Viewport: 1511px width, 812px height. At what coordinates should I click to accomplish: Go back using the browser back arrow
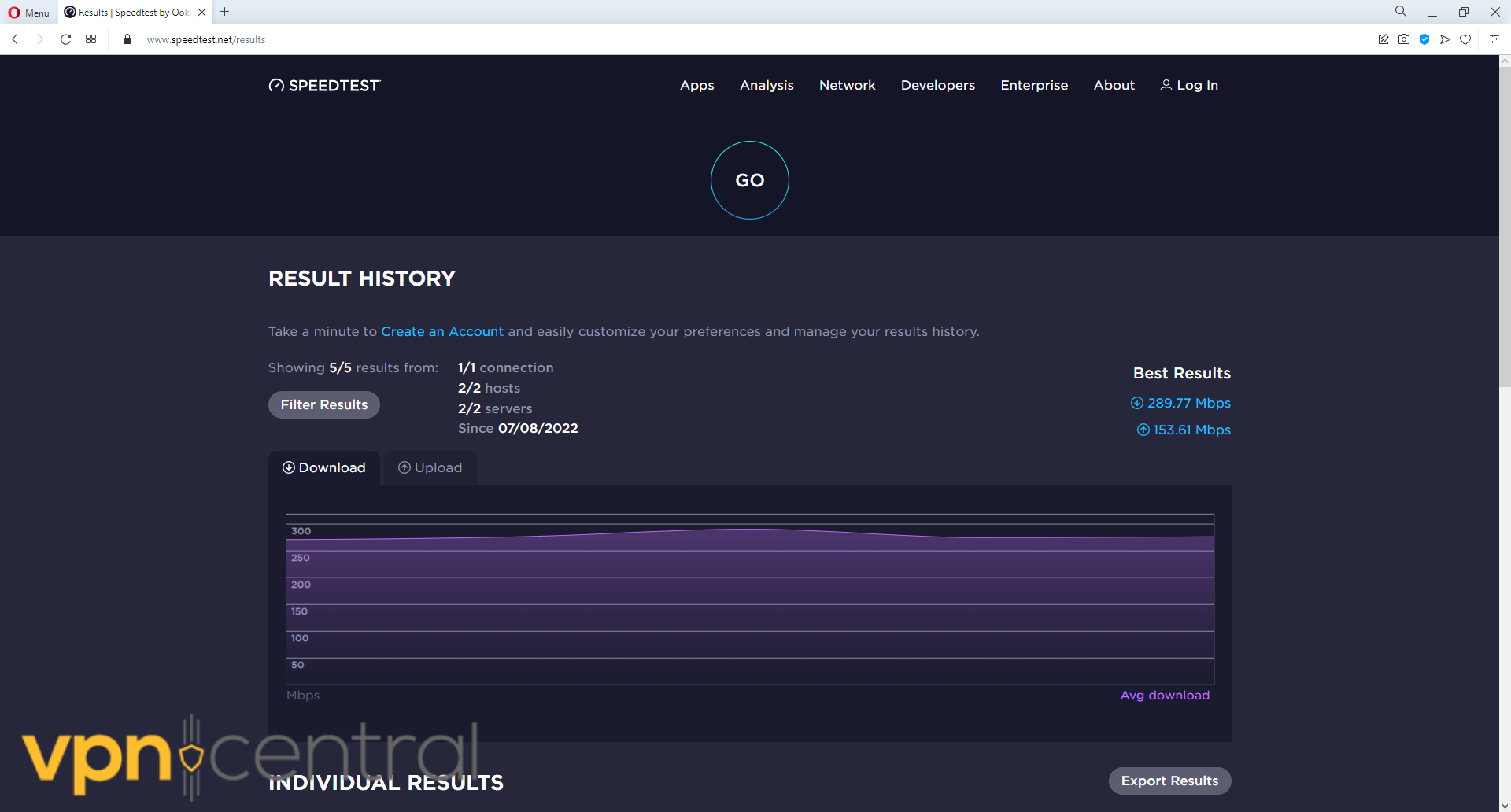15,39
